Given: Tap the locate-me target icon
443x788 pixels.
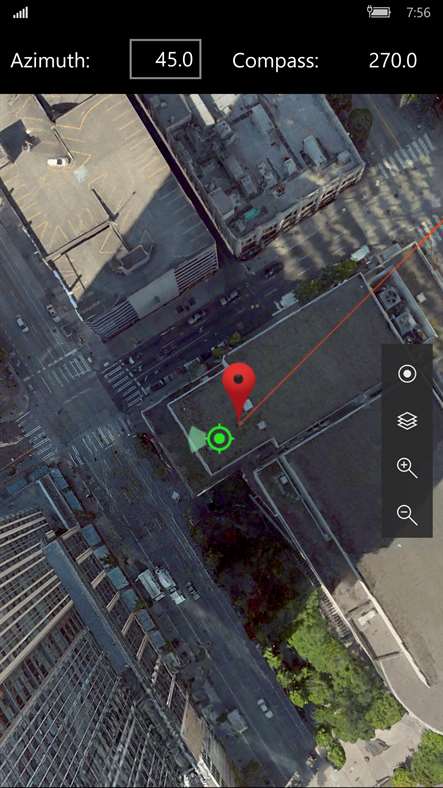Looking at the screenshot, I should click(407, 374).
